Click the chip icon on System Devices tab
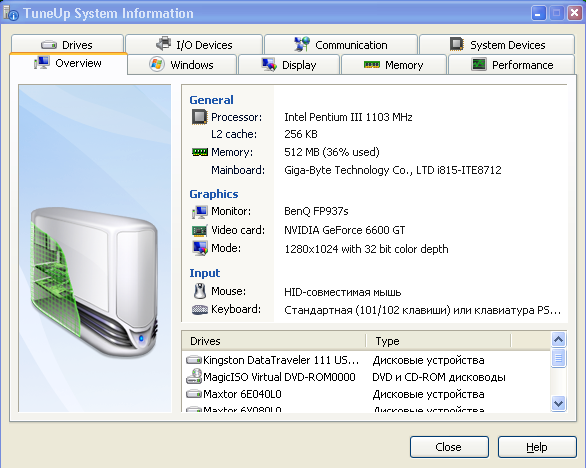 point(457,44)
